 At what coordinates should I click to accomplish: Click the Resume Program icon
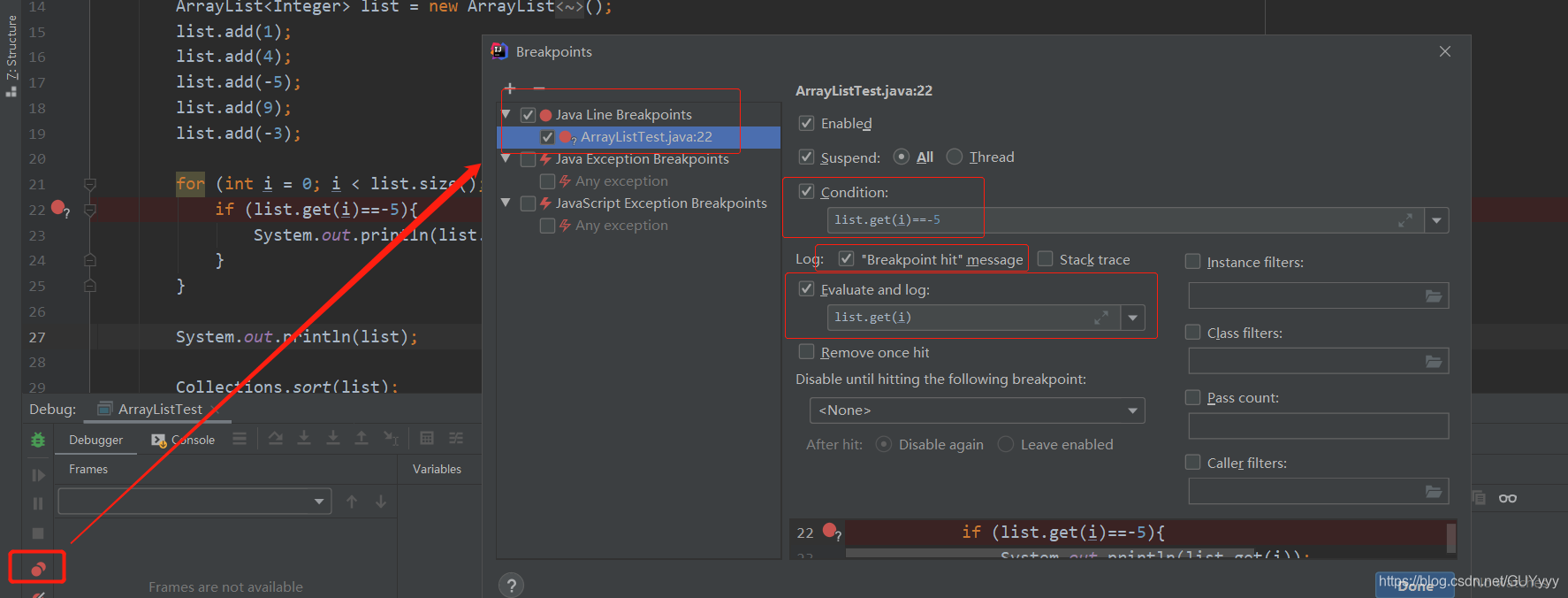point(38,475)
